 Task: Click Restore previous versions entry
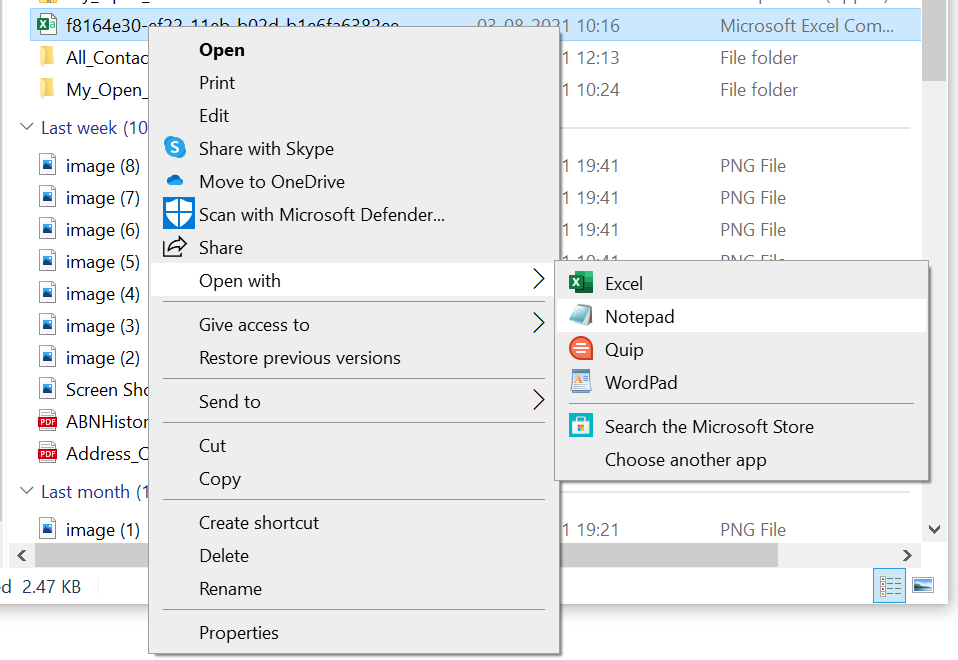coord(299,358)
